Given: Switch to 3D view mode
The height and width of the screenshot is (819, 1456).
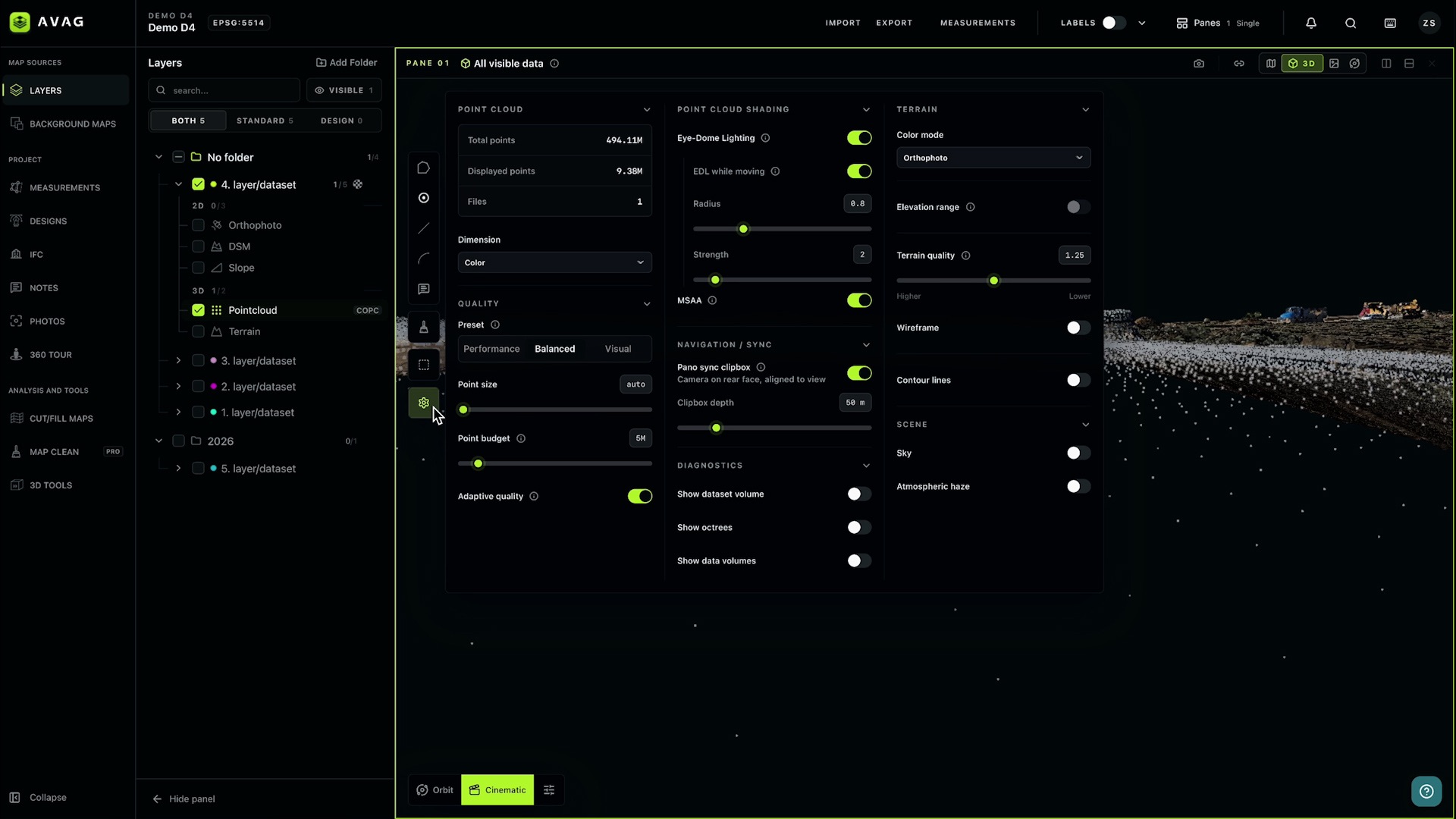Looking at the screenshot, I should [1302, 64].
